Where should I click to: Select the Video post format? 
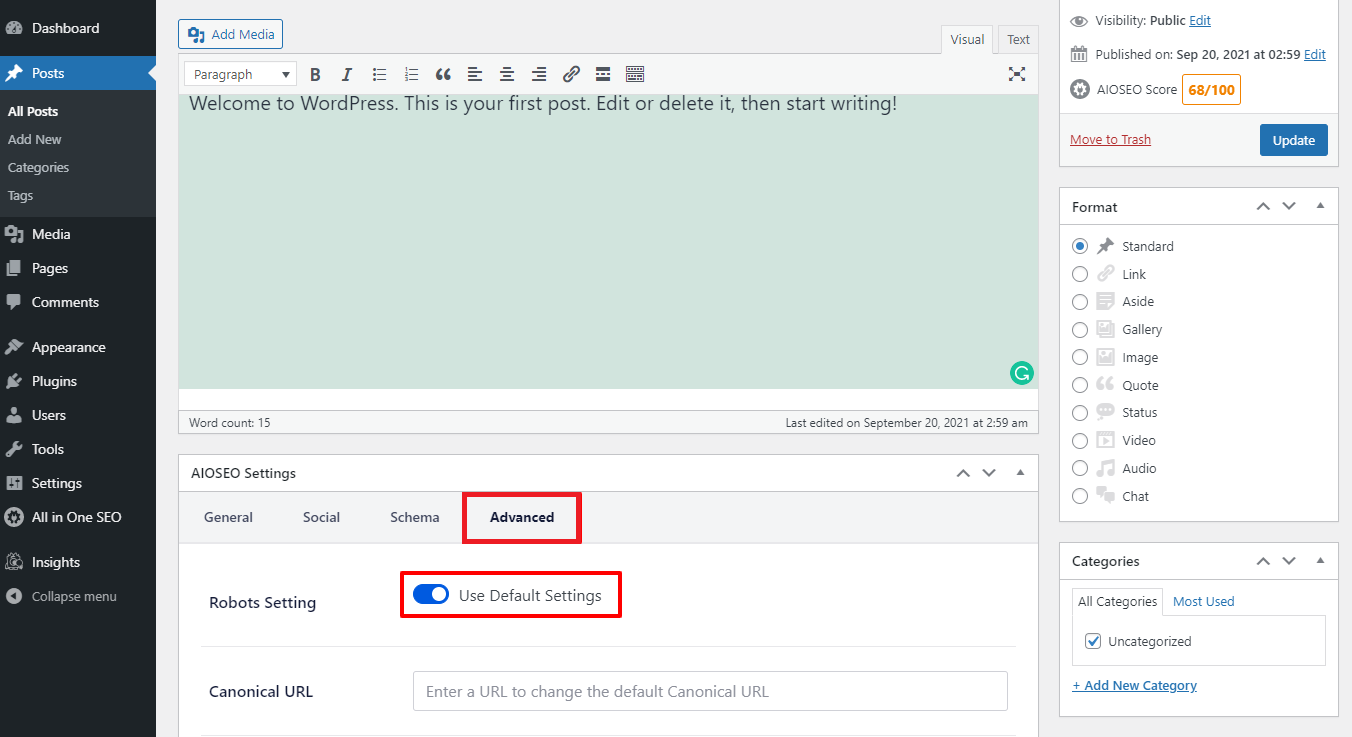coord(1080,440)
